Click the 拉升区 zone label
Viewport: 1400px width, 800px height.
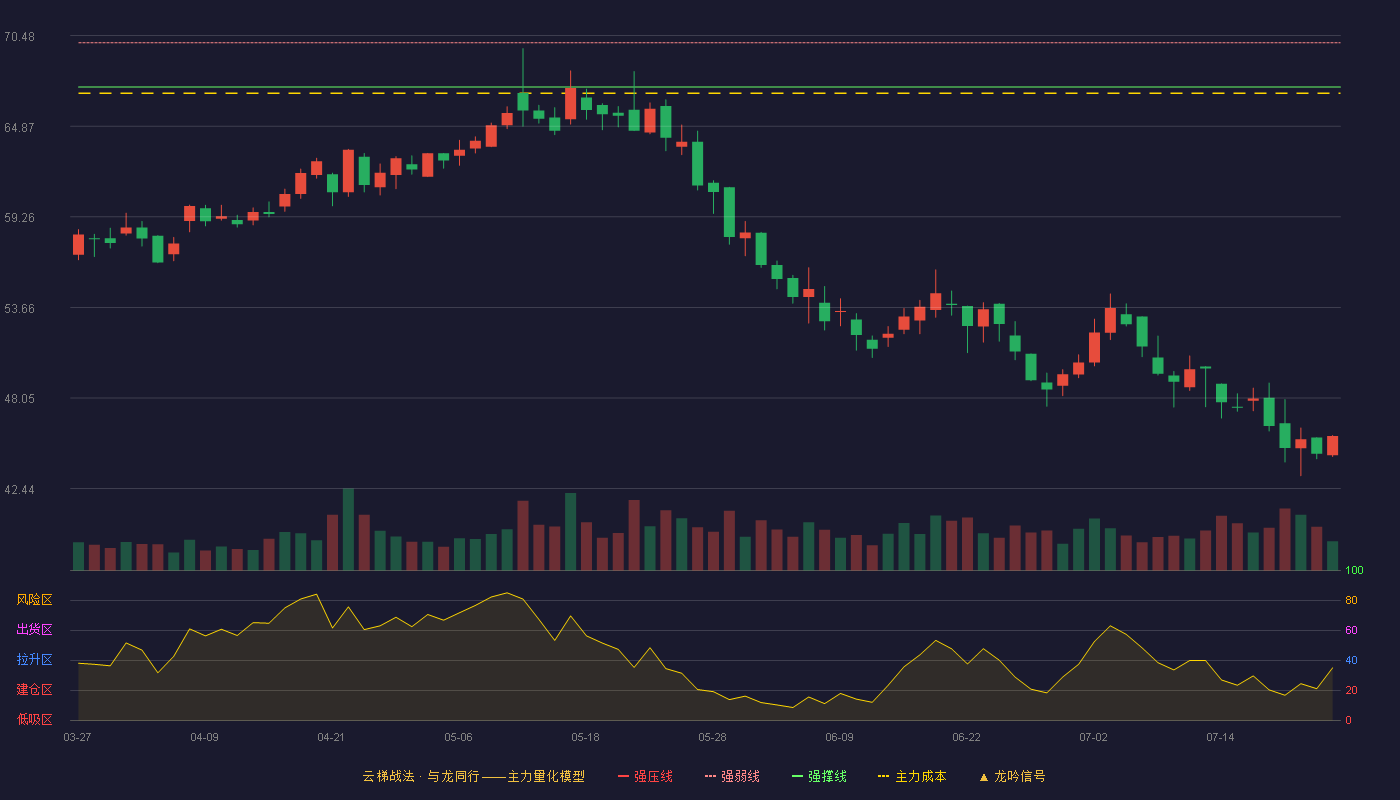pos(34,660)
